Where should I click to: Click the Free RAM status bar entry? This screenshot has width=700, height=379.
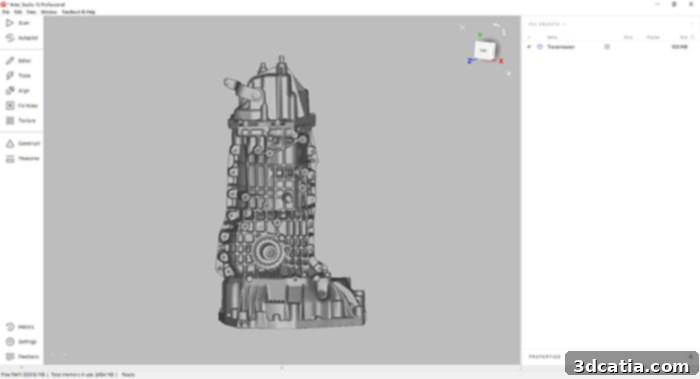coord(23,375)
